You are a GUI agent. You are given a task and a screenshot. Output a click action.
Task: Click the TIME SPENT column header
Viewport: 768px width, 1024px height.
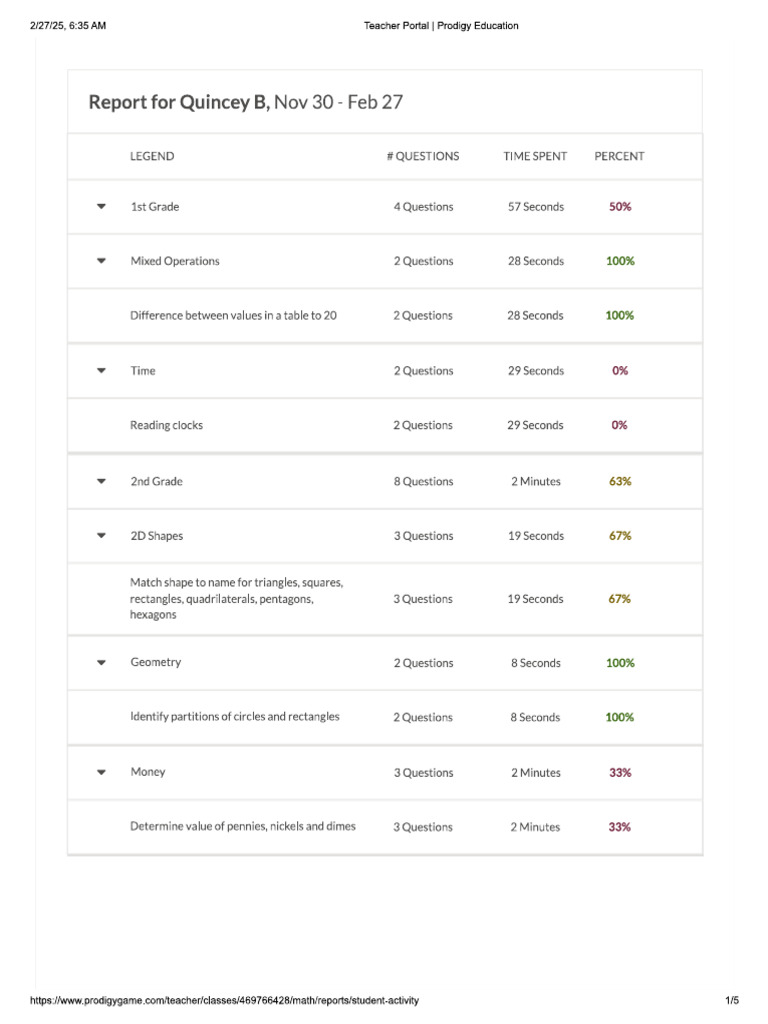(x=535, y=156)
